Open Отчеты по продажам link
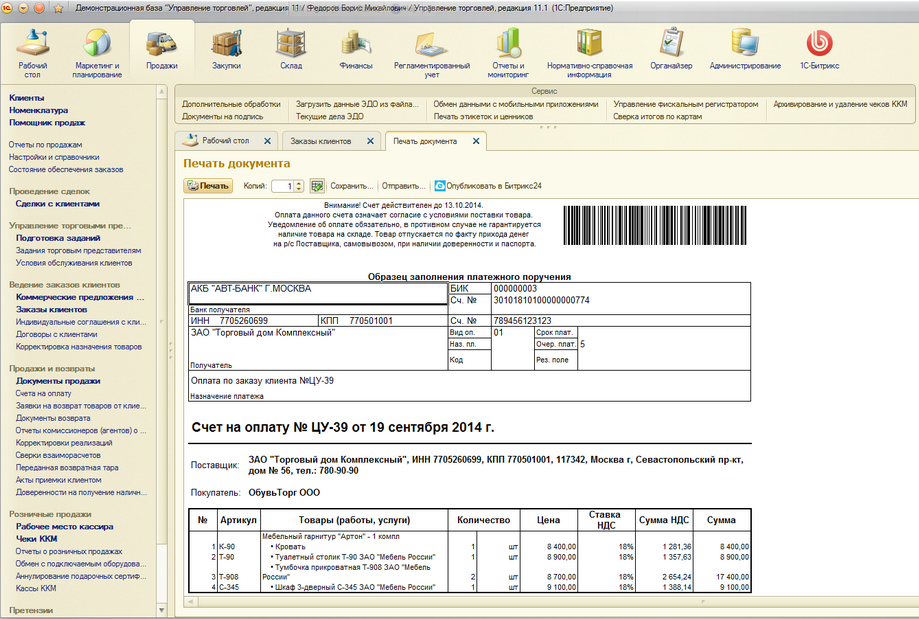Image resolution: width=919 pixels, height=619 pixels. coord(45,144)
